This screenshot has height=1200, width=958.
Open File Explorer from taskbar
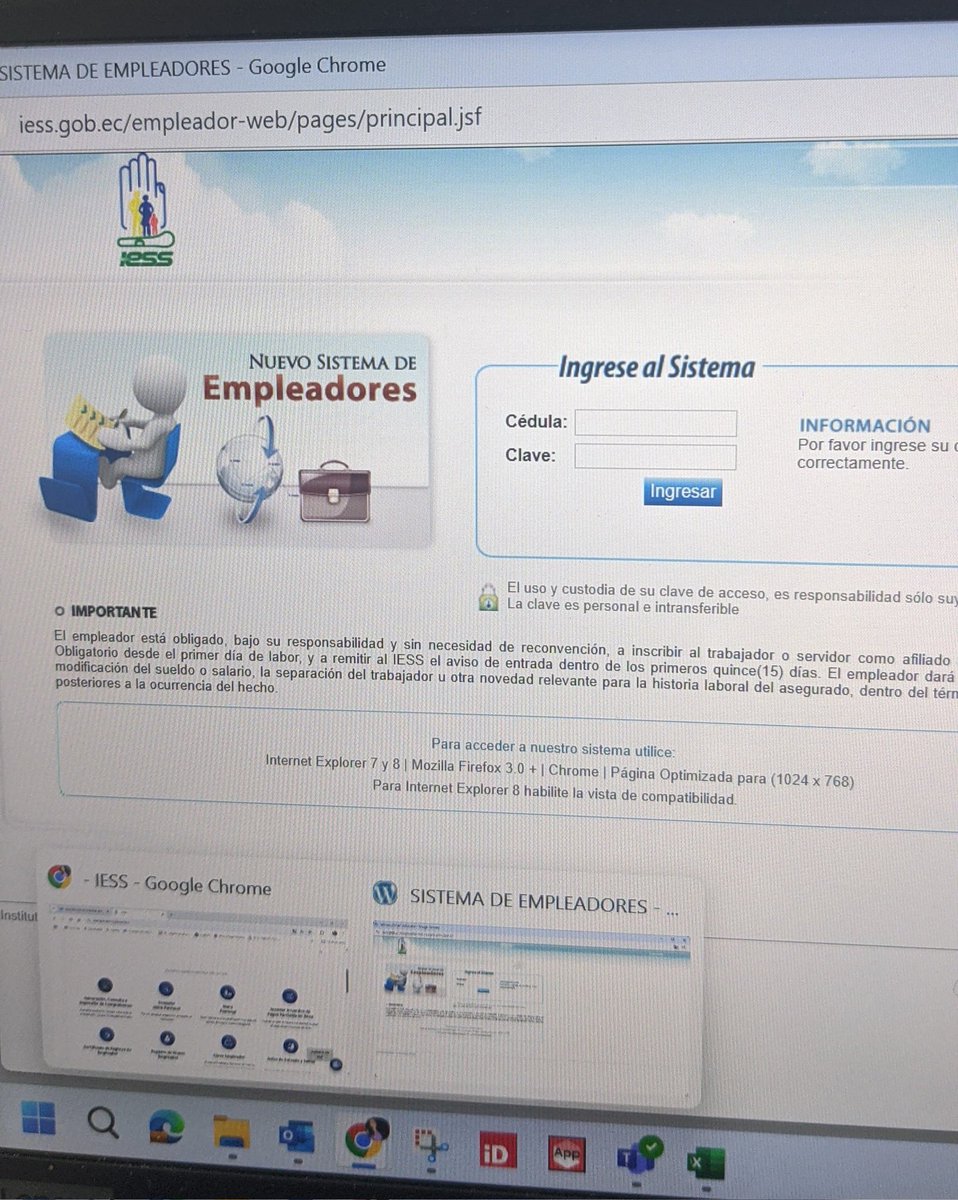(231, 1132)
